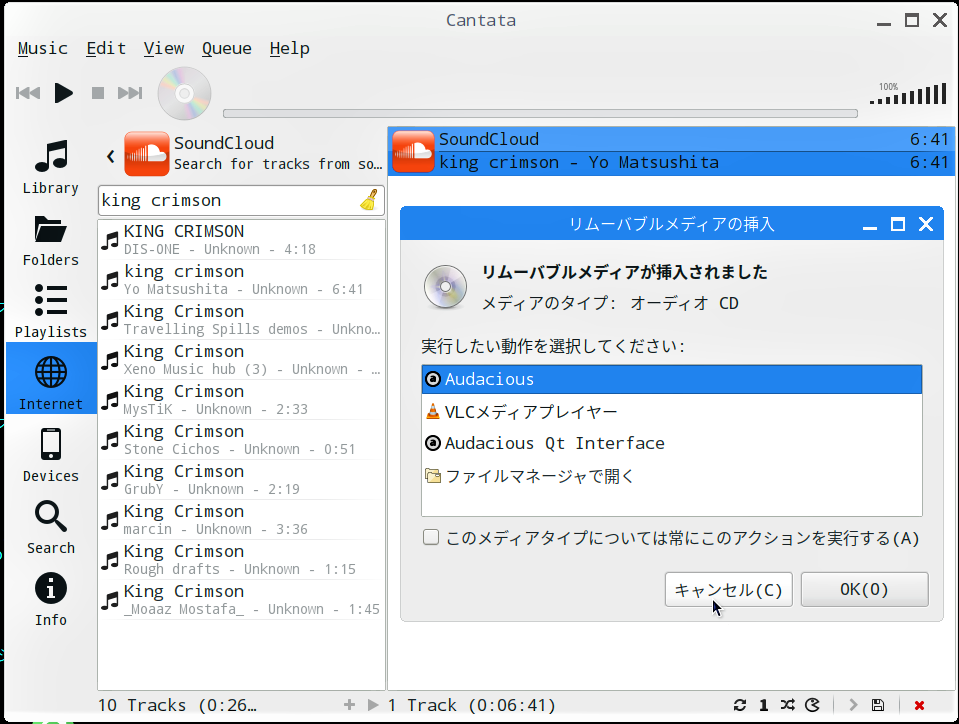Image resolution: width=959 pixels, height=724 pixels.
Task: Select King Crimson by marcin track
Action: [x=242, y=520]
